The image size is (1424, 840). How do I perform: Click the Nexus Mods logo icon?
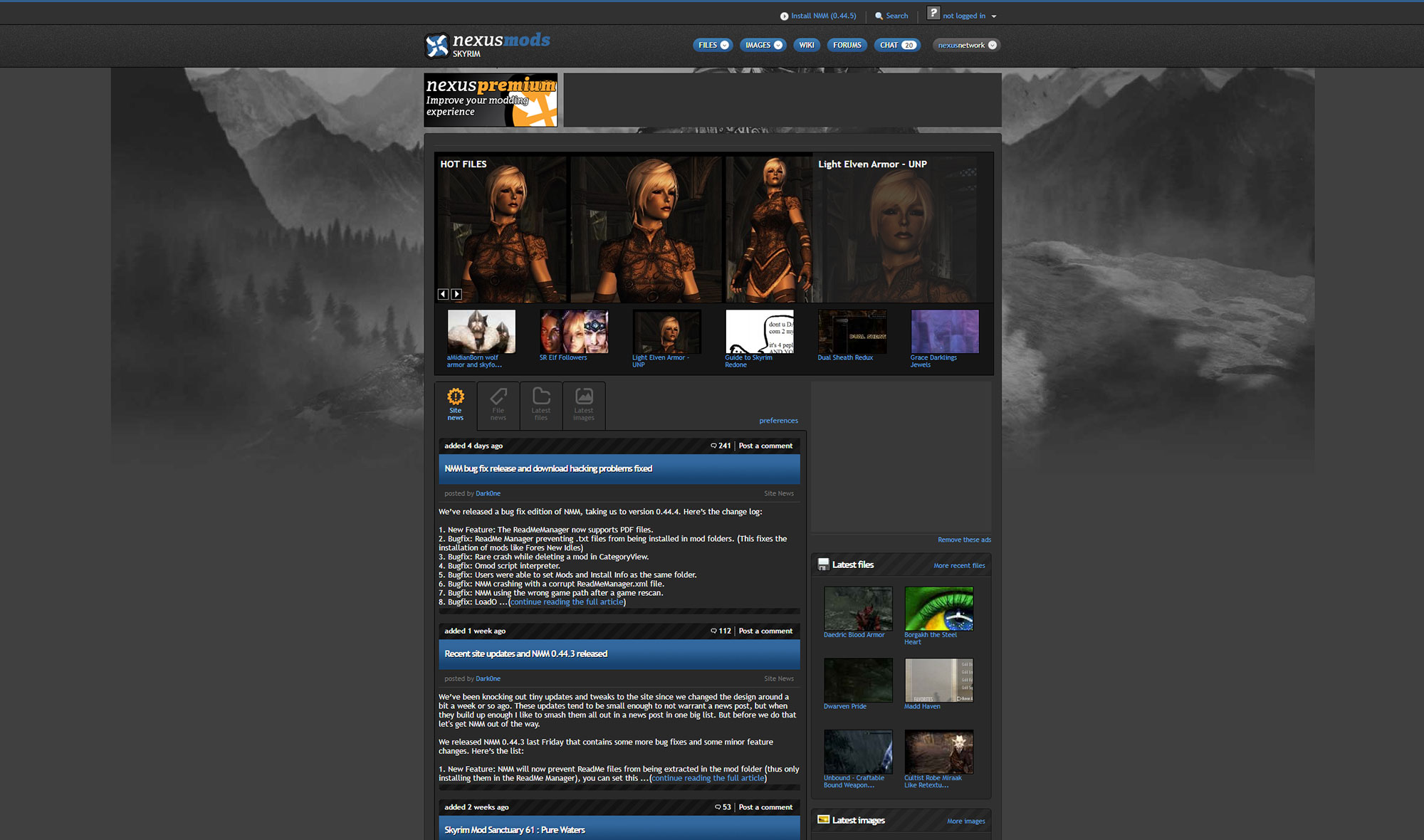point(436,46)
